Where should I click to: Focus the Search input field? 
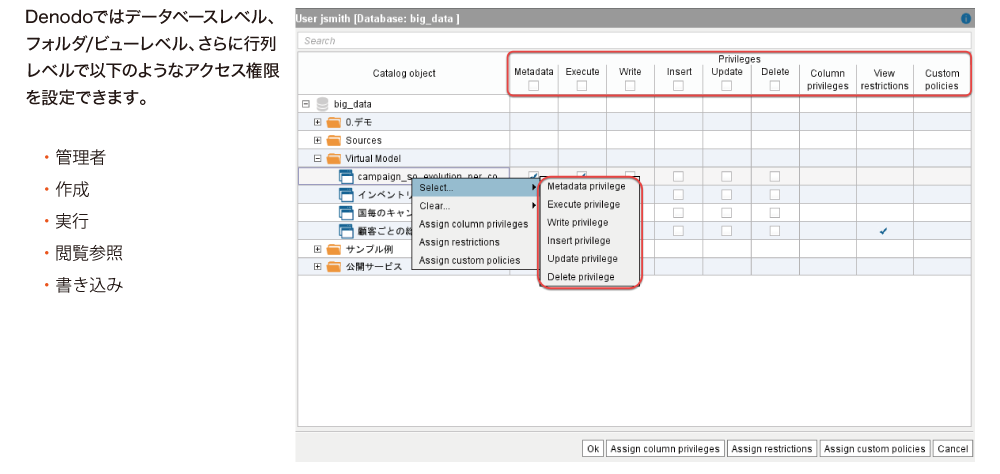click(634, 41)
